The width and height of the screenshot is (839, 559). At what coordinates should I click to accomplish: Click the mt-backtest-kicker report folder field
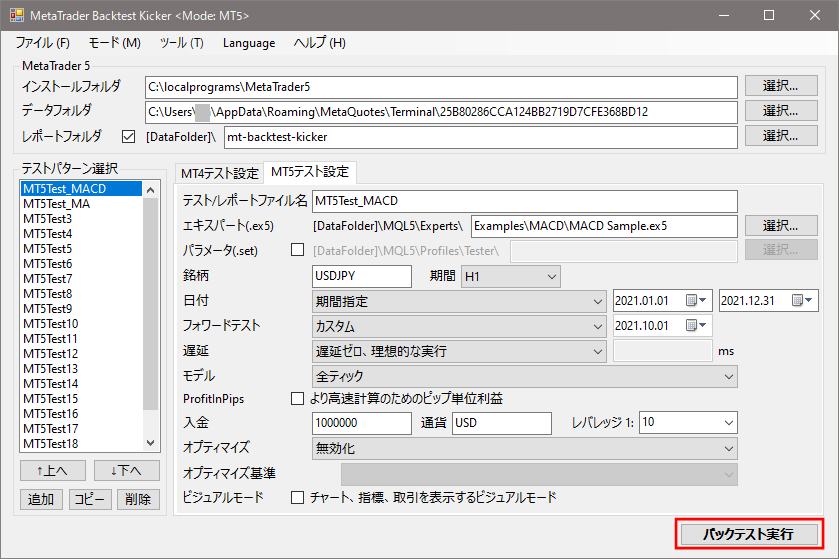pos(480,137)
